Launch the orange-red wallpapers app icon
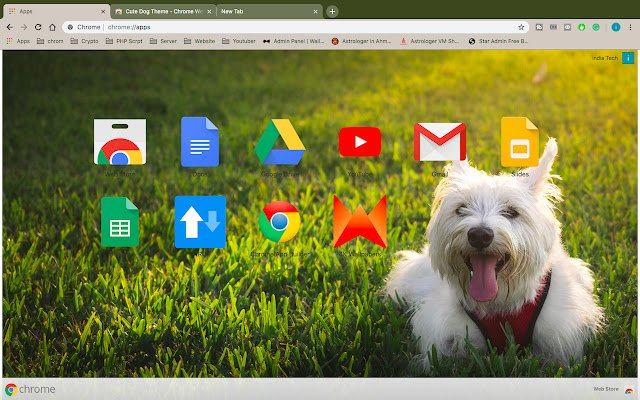The image size is (640, 400). [359, 221]
